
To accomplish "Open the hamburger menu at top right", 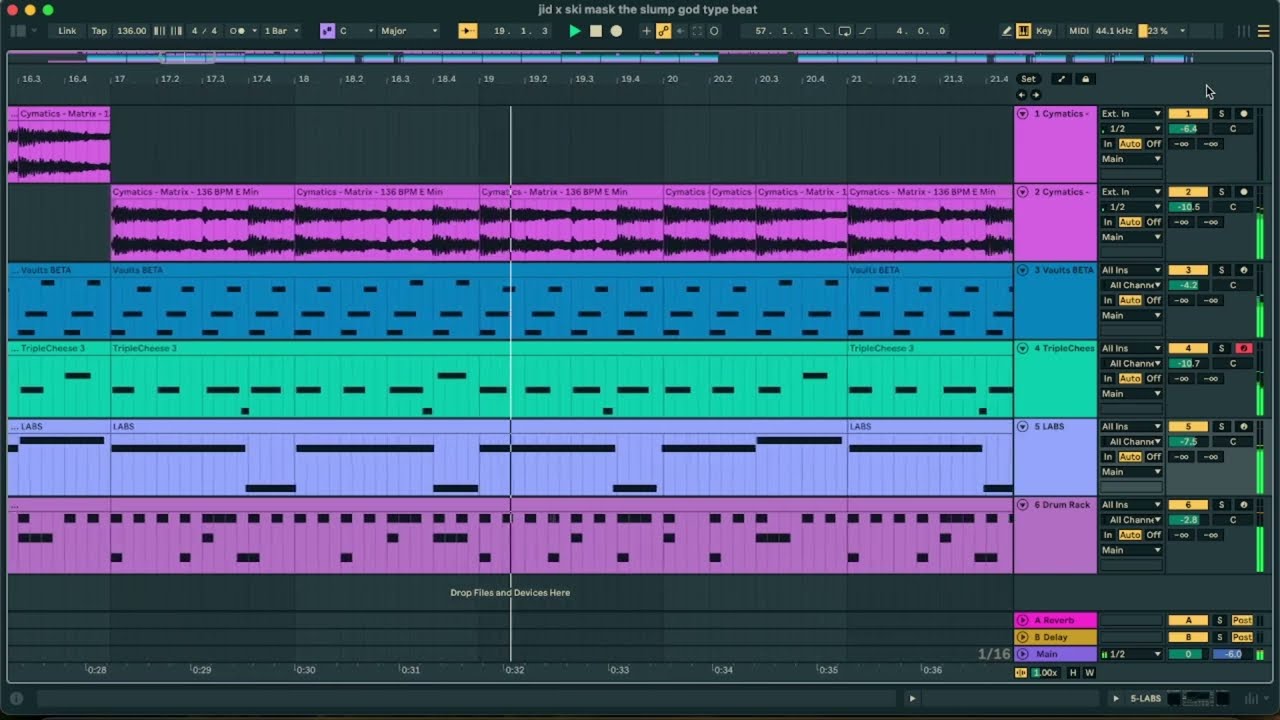I will coord(1263,31).
